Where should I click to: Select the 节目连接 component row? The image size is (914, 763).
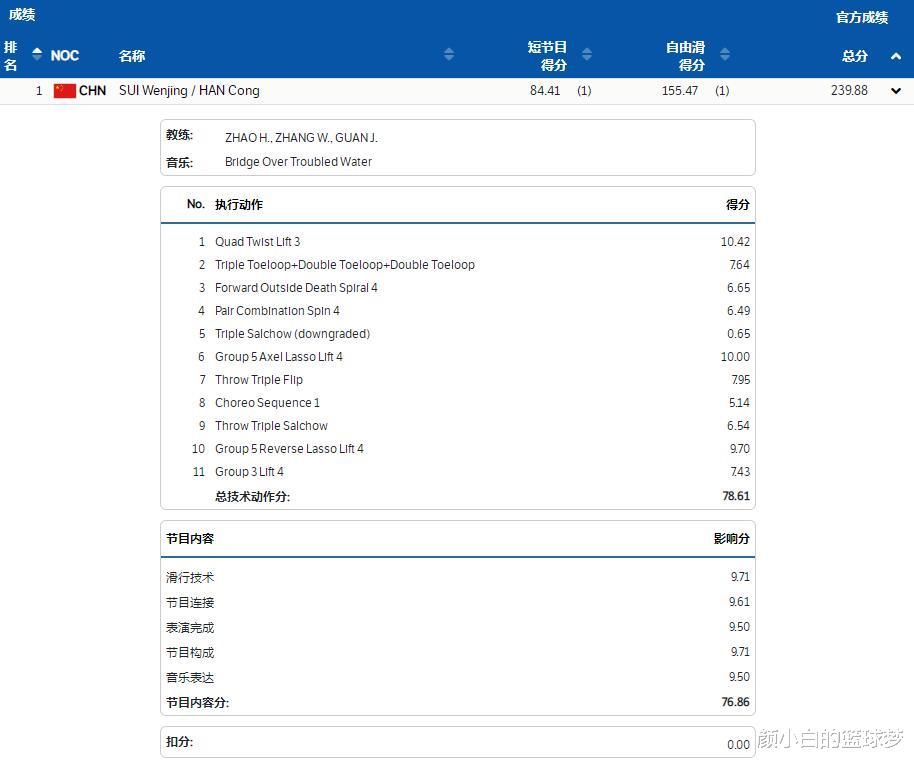point(458,602)
